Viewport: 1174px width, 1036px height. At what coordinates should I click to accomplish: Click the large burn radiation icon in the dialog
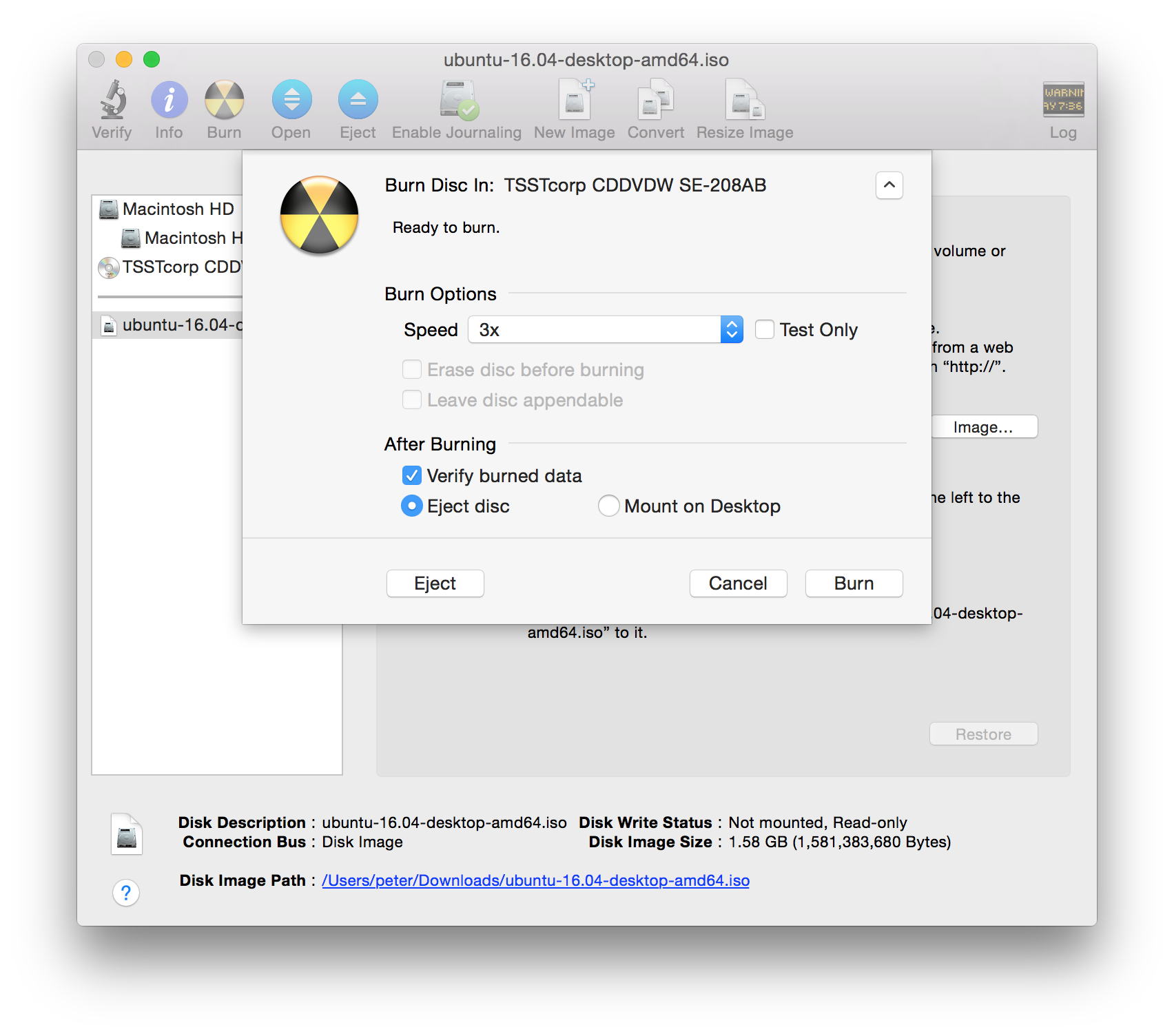[319, 215]
